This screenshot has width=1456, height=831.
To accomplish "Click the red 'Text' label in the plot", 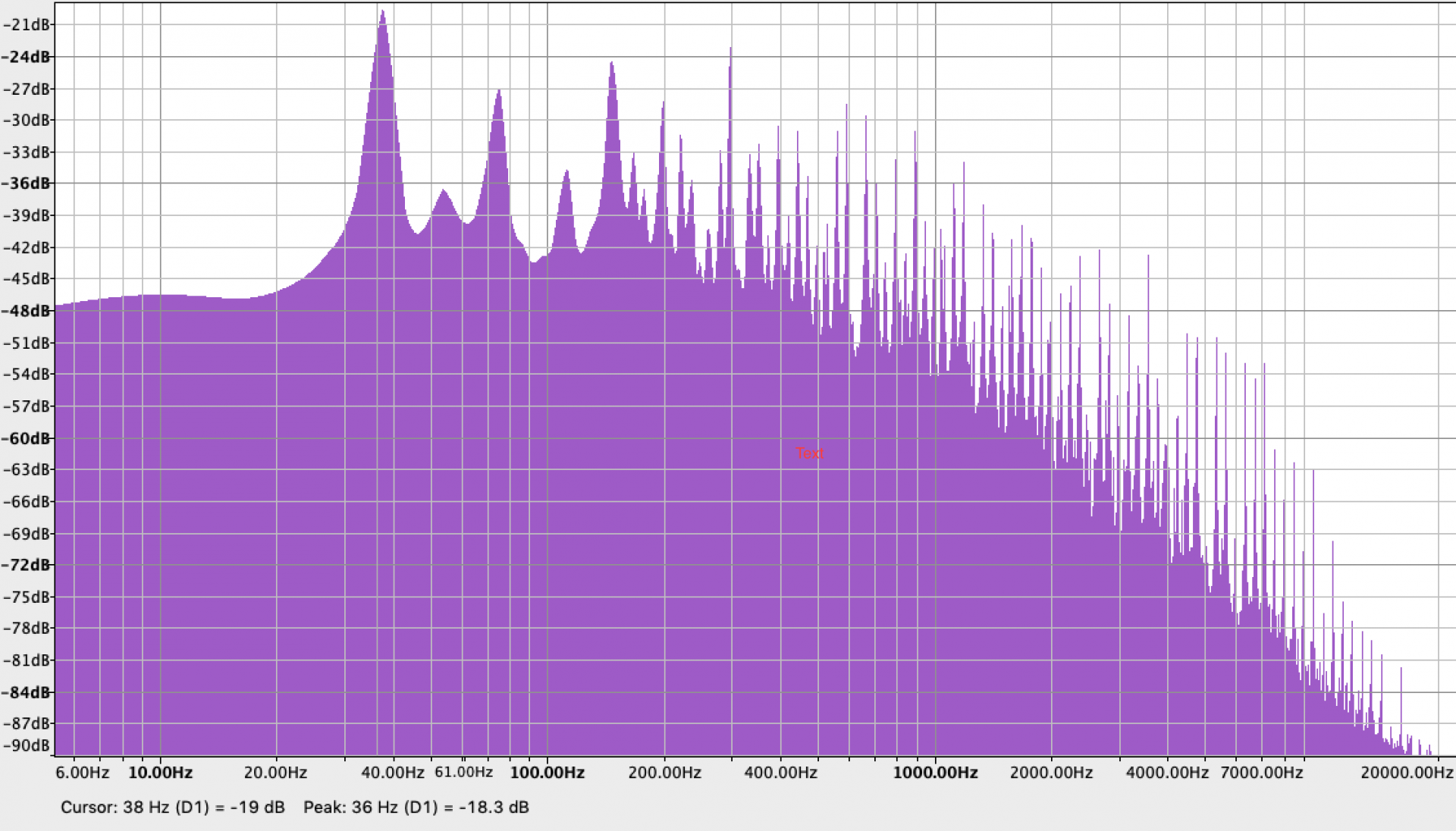I will (x=809, y=453).
